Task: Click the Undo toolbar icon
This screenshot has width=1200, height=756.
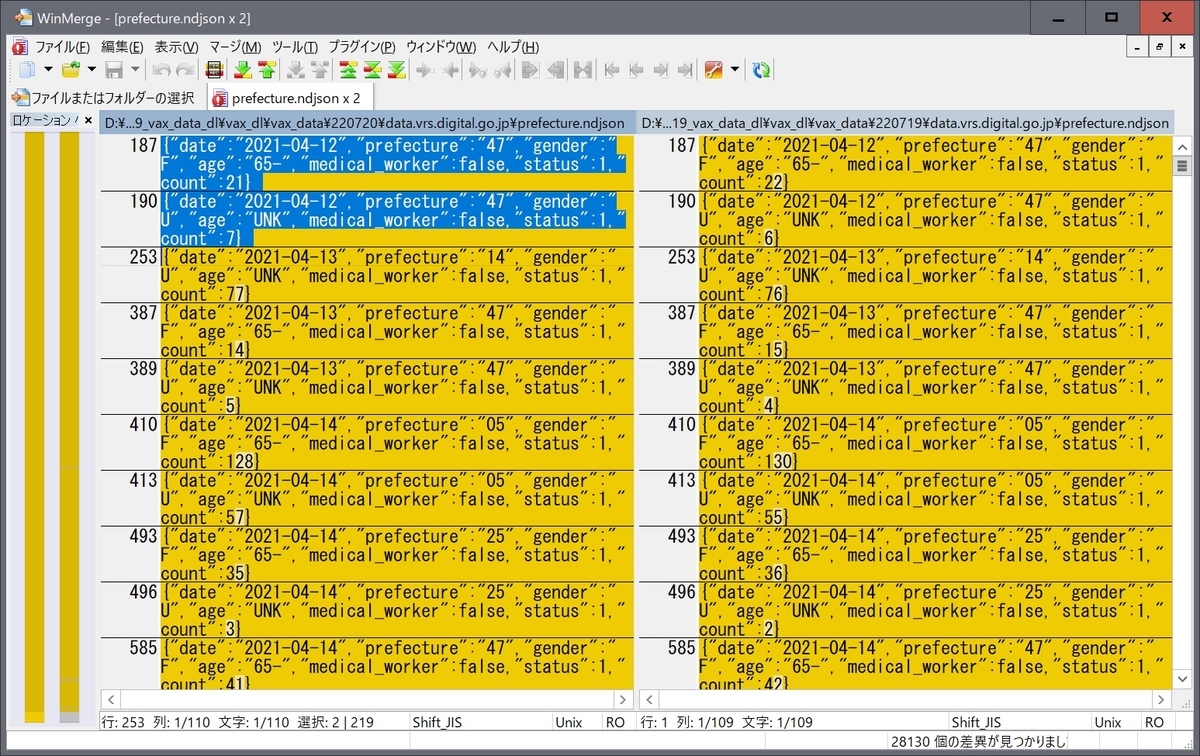Action: click(x=161, y=70)
